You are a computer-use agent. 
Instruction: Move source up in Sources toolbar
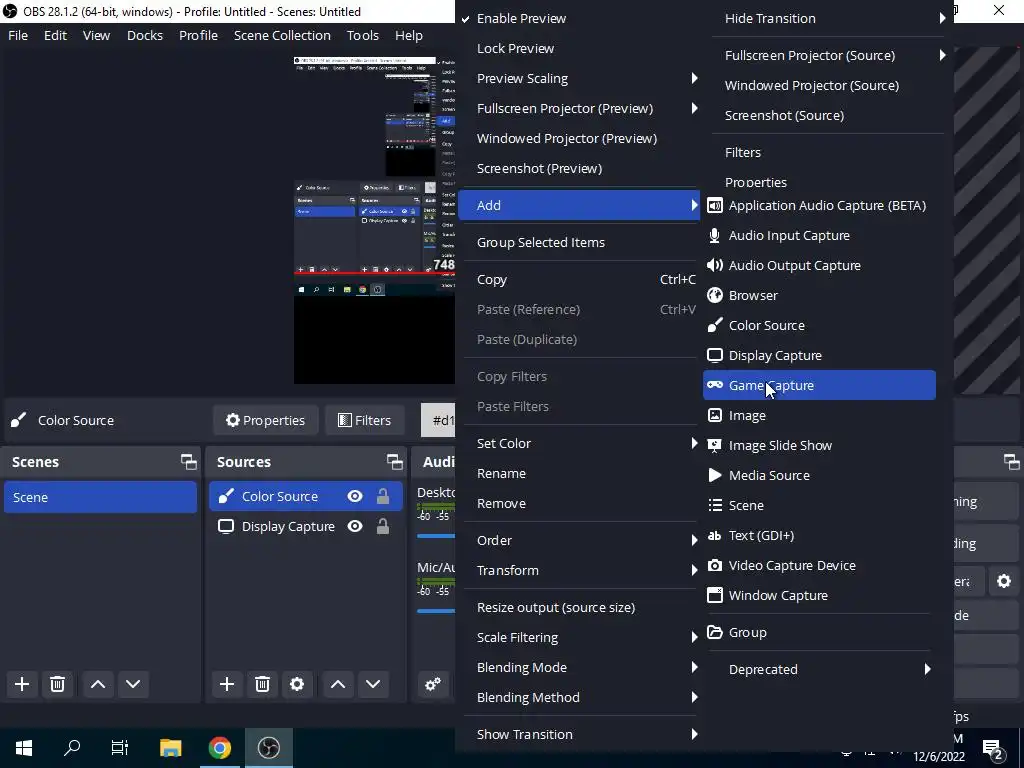[x=338, y=684]
